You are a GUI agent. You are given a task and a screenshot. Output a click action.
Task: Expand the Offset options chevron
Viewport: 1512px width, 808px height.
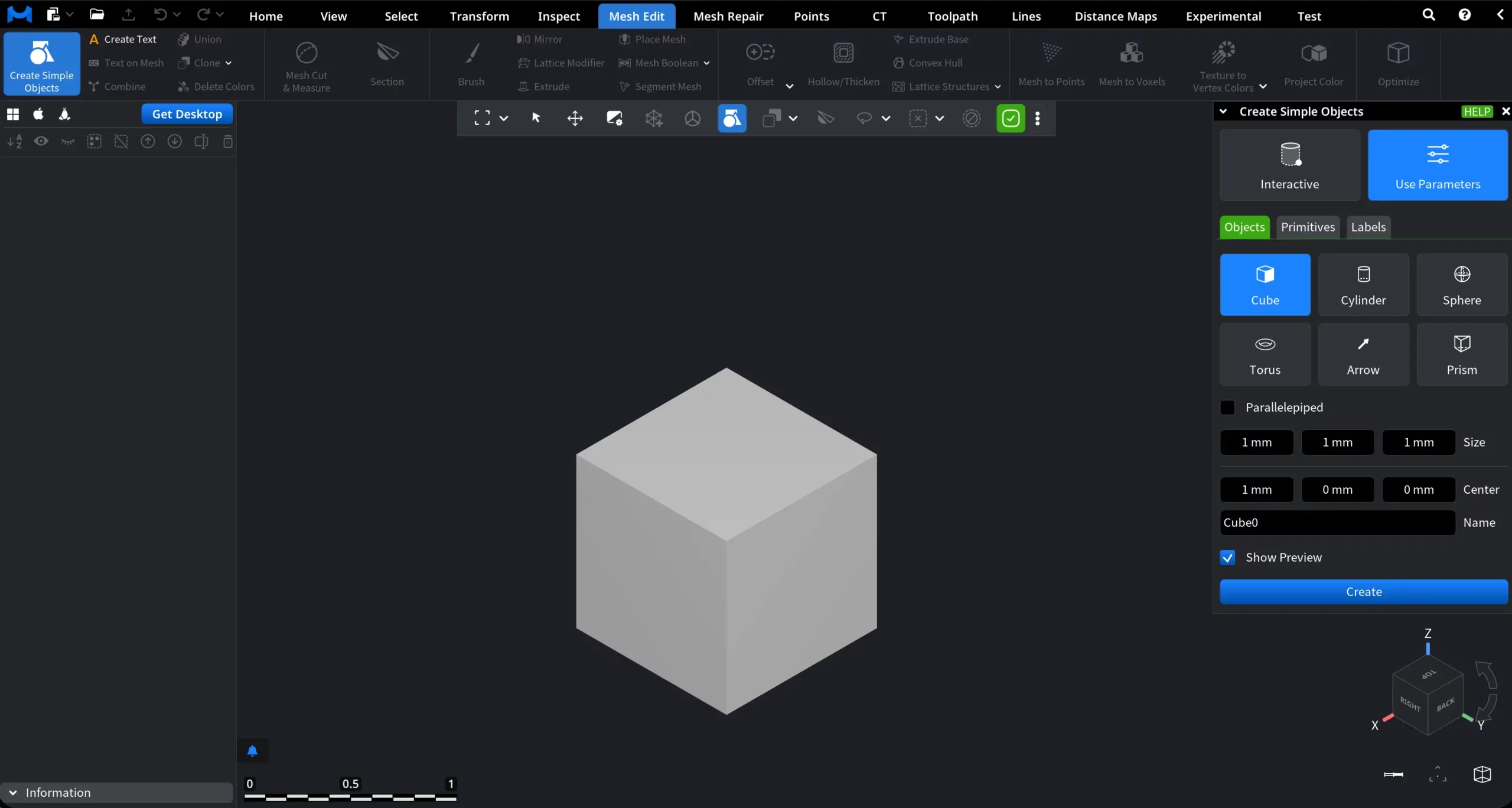coord(790,85)
